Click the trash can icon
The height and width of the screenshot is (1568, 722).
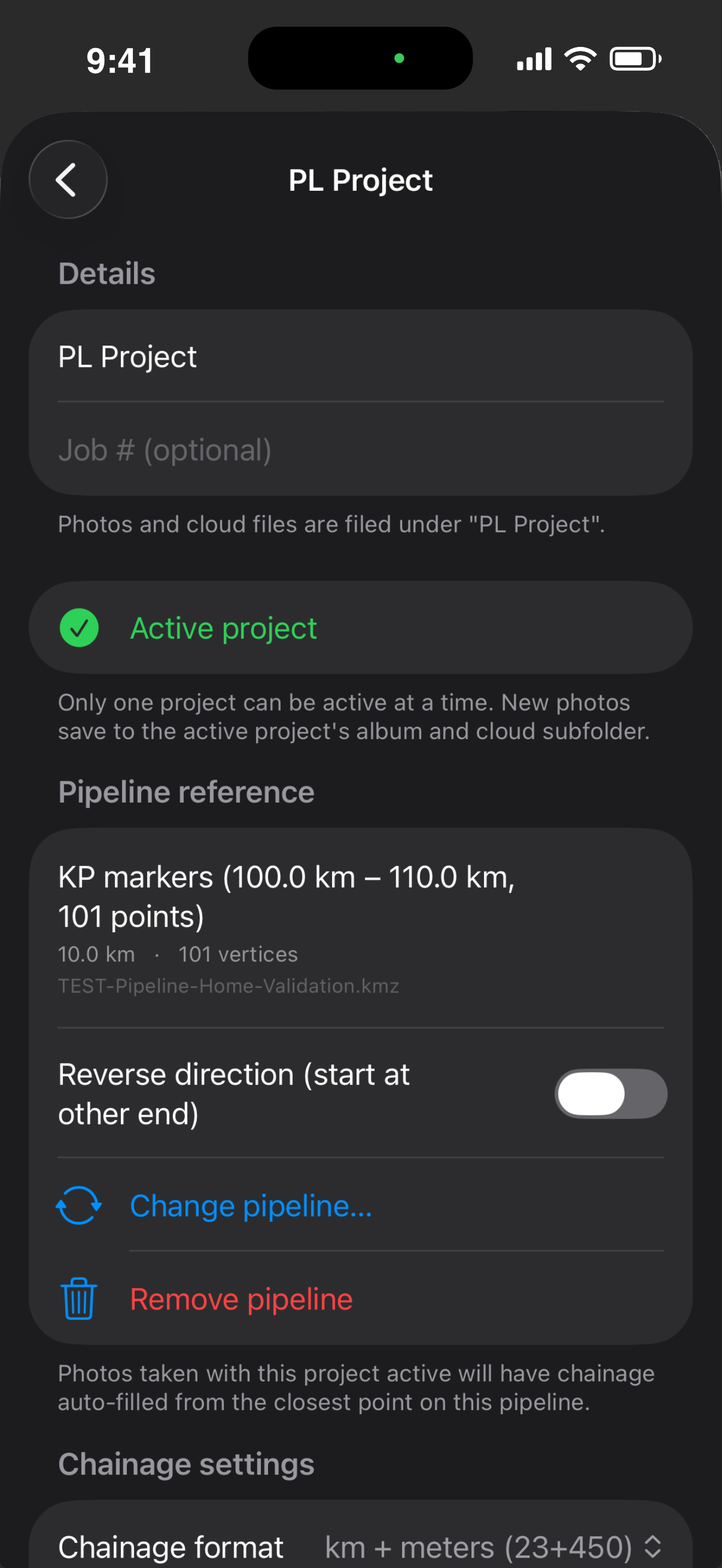[79, 1298]
